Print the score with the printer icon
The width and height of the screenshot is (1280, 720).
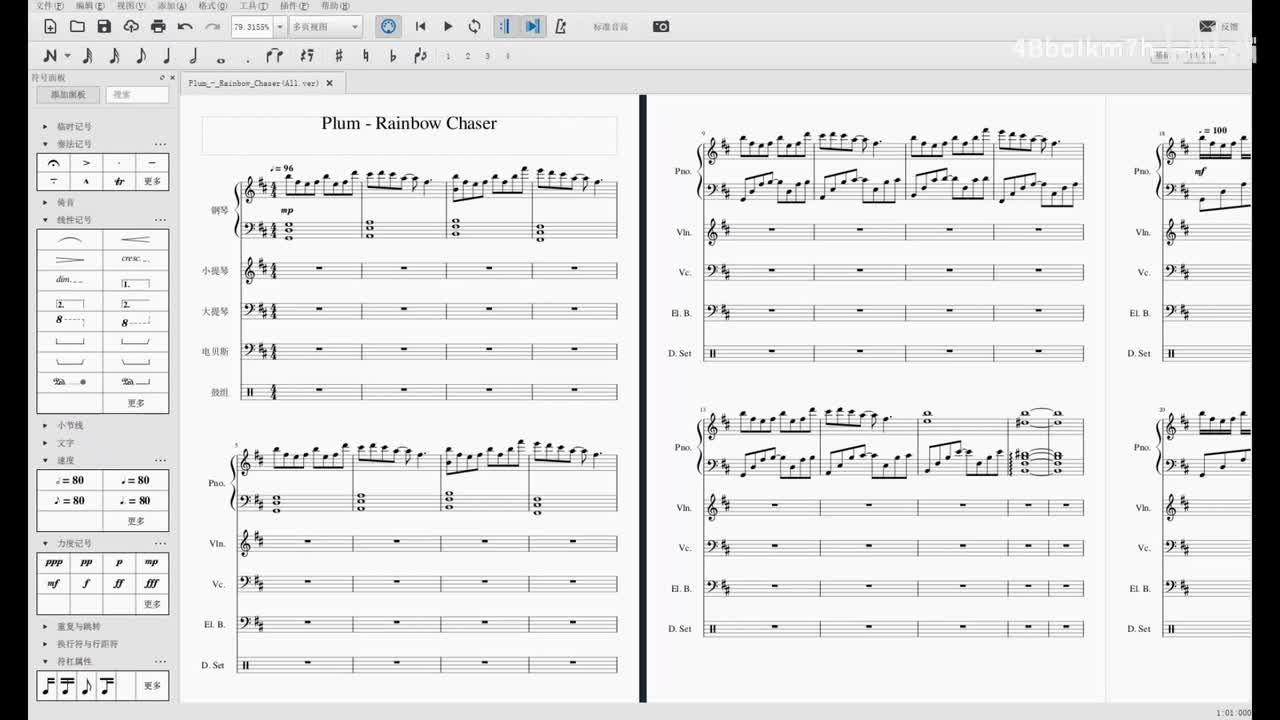[x=158, y=26]
